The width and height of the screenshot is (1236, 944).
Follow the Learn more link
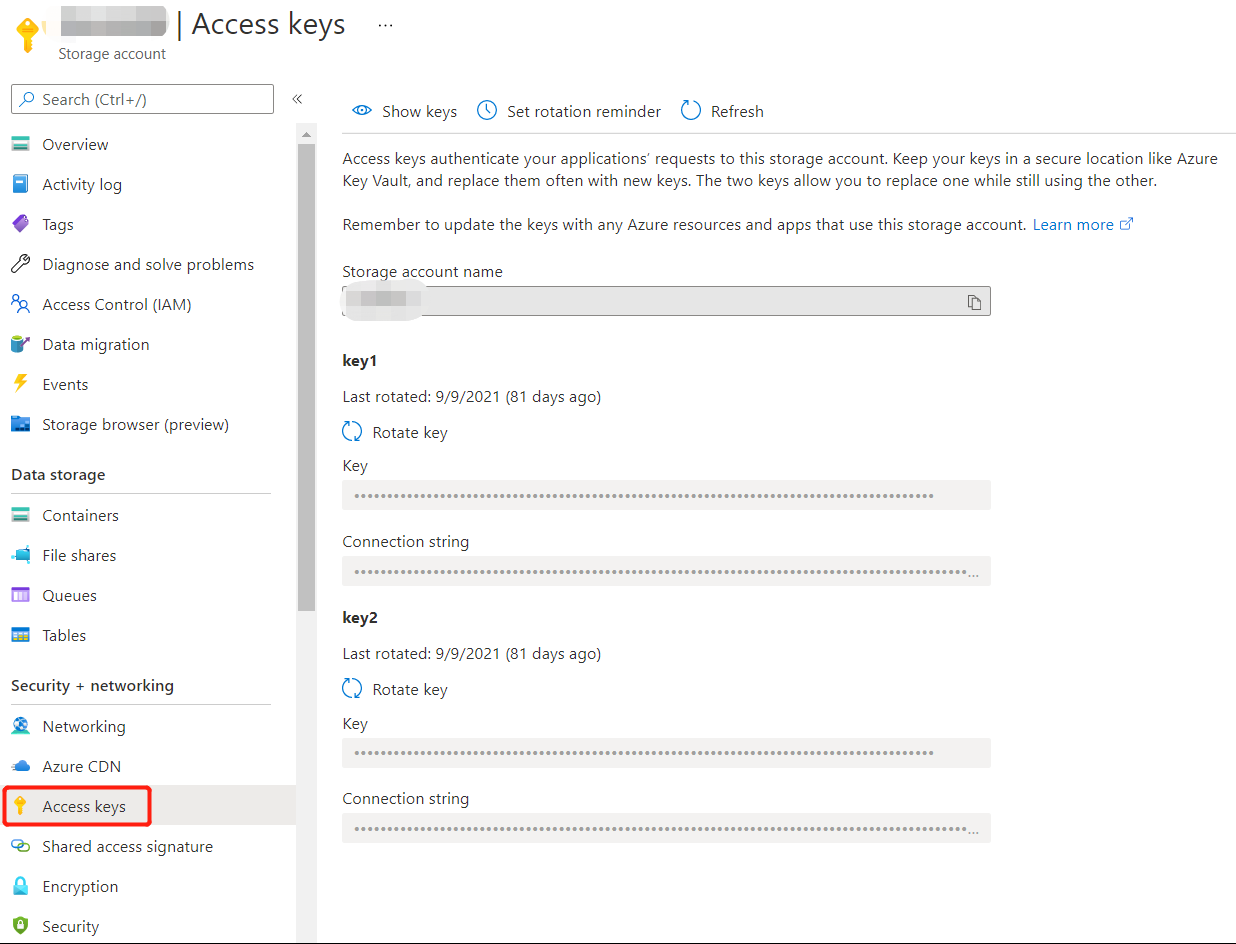(x=1073, y=224)
